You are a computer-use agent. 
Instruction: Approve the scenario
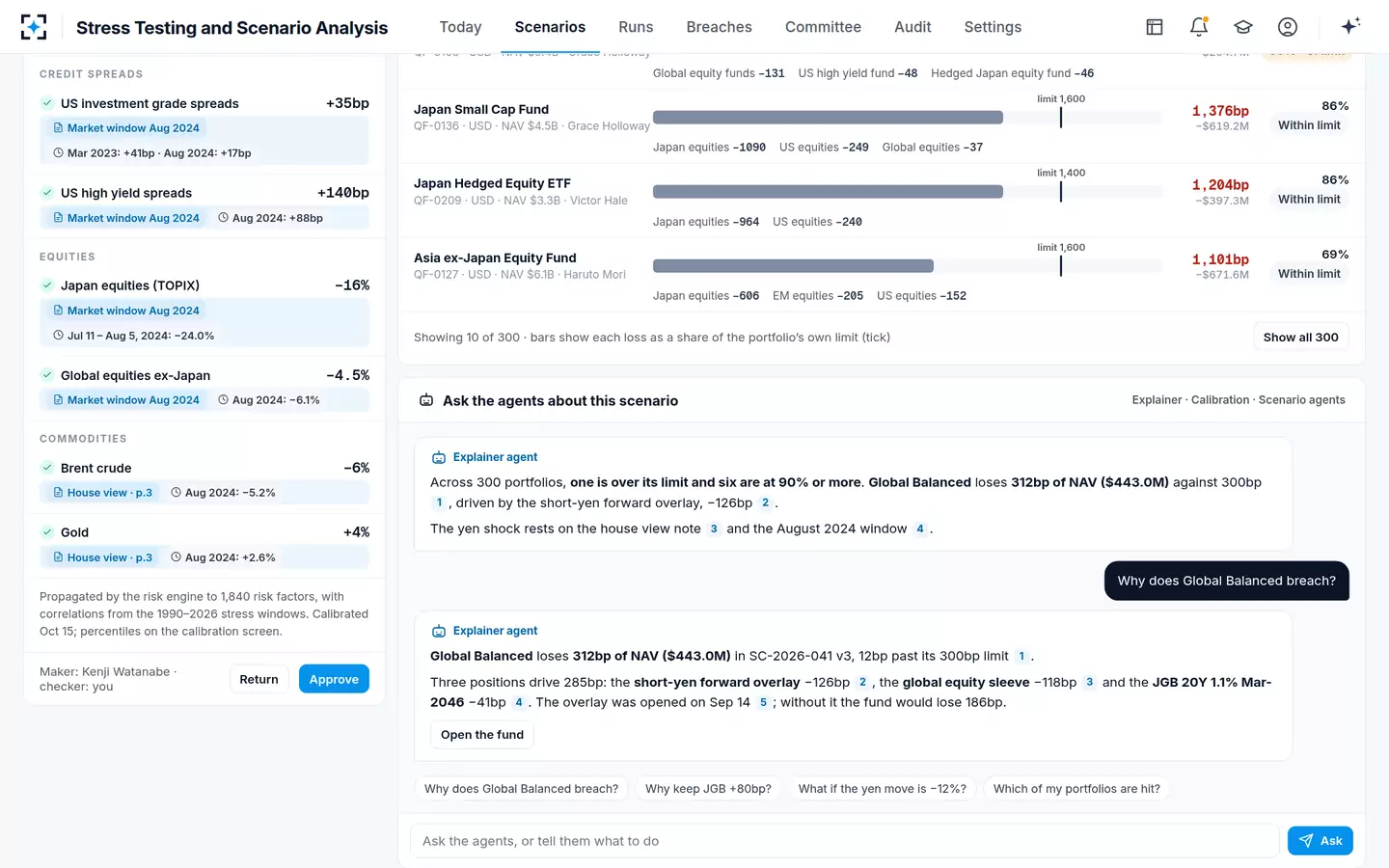point(334,679)
